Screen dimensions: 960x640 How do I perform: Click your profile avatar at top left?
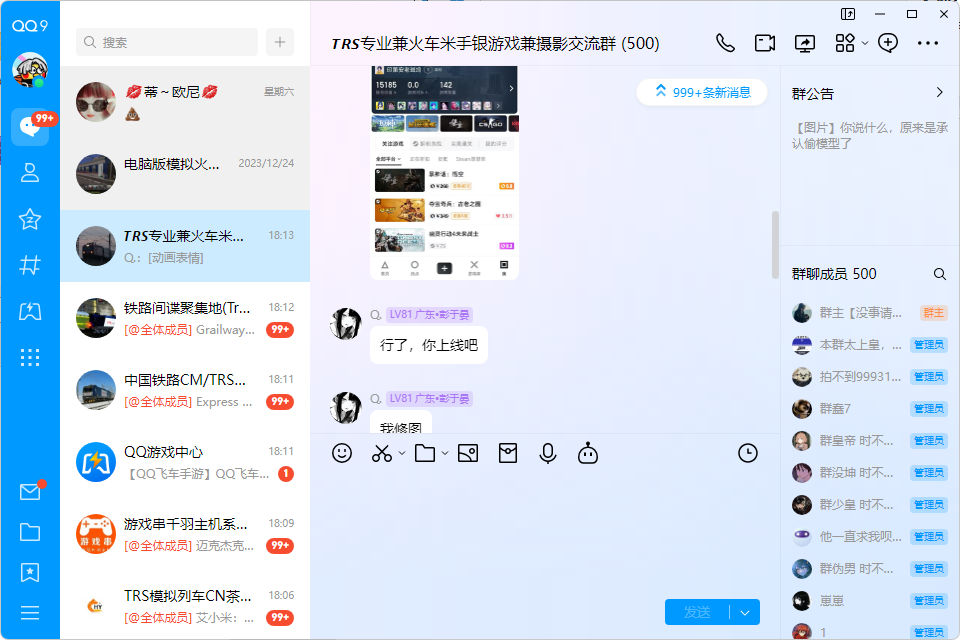point(30,69)
